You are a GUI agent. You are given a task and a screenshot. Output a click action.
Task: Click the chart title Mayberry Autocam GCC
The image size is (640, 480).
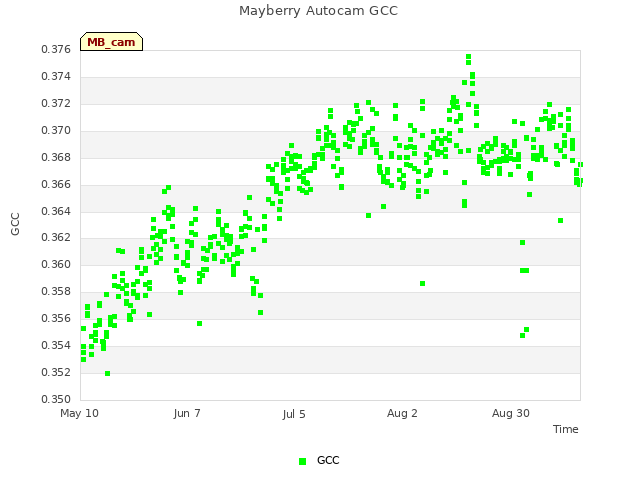318,11
